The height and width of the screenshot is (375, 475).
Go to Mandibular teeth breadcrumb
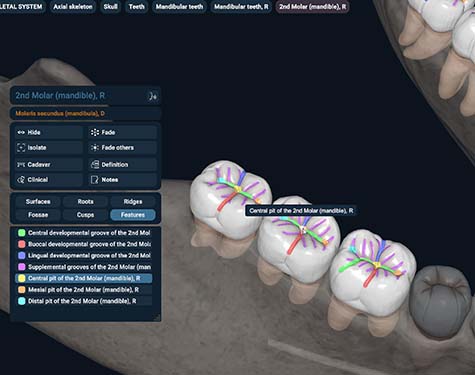pos(179,7)
